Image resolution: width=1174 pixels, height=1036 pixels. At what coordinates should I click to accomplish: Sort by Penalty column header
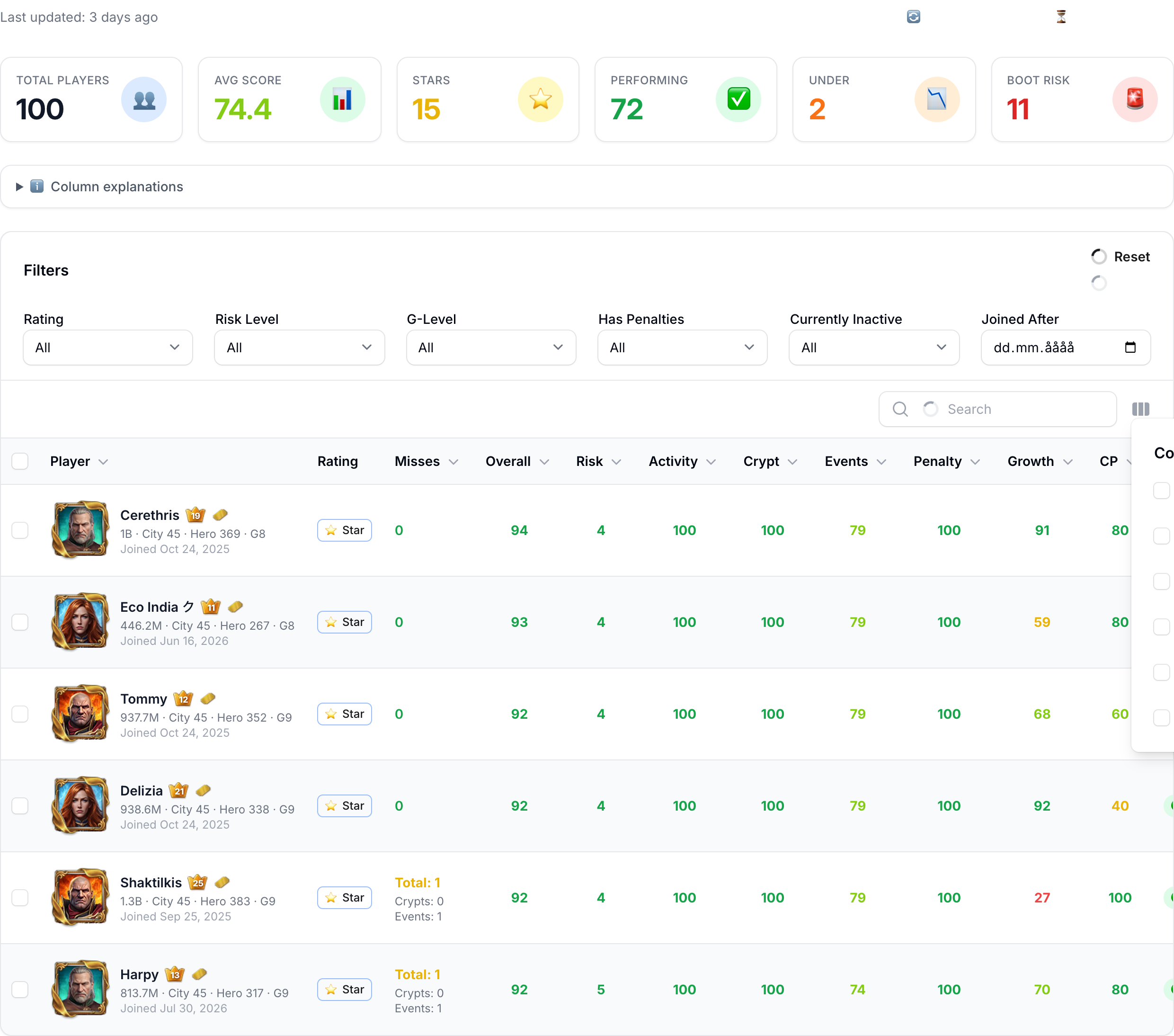[x=947, y=461]
